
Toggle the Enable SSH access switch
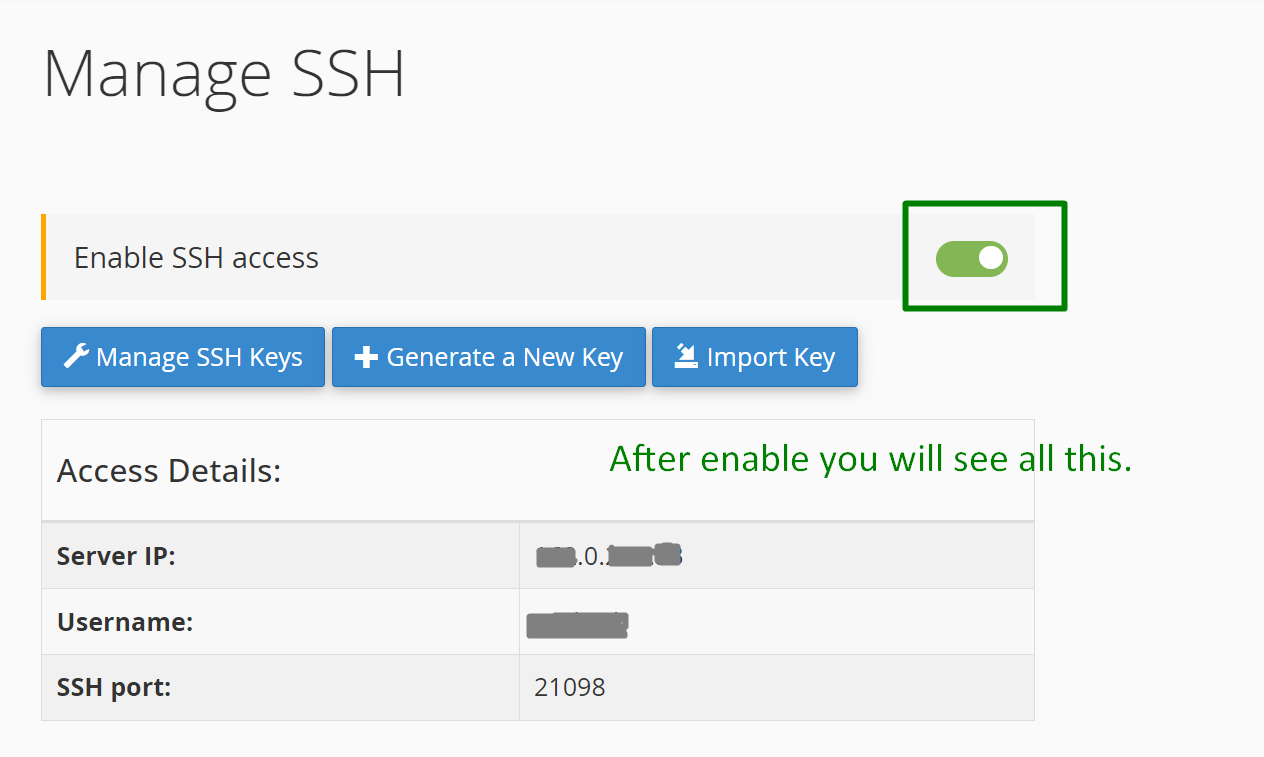971,259
